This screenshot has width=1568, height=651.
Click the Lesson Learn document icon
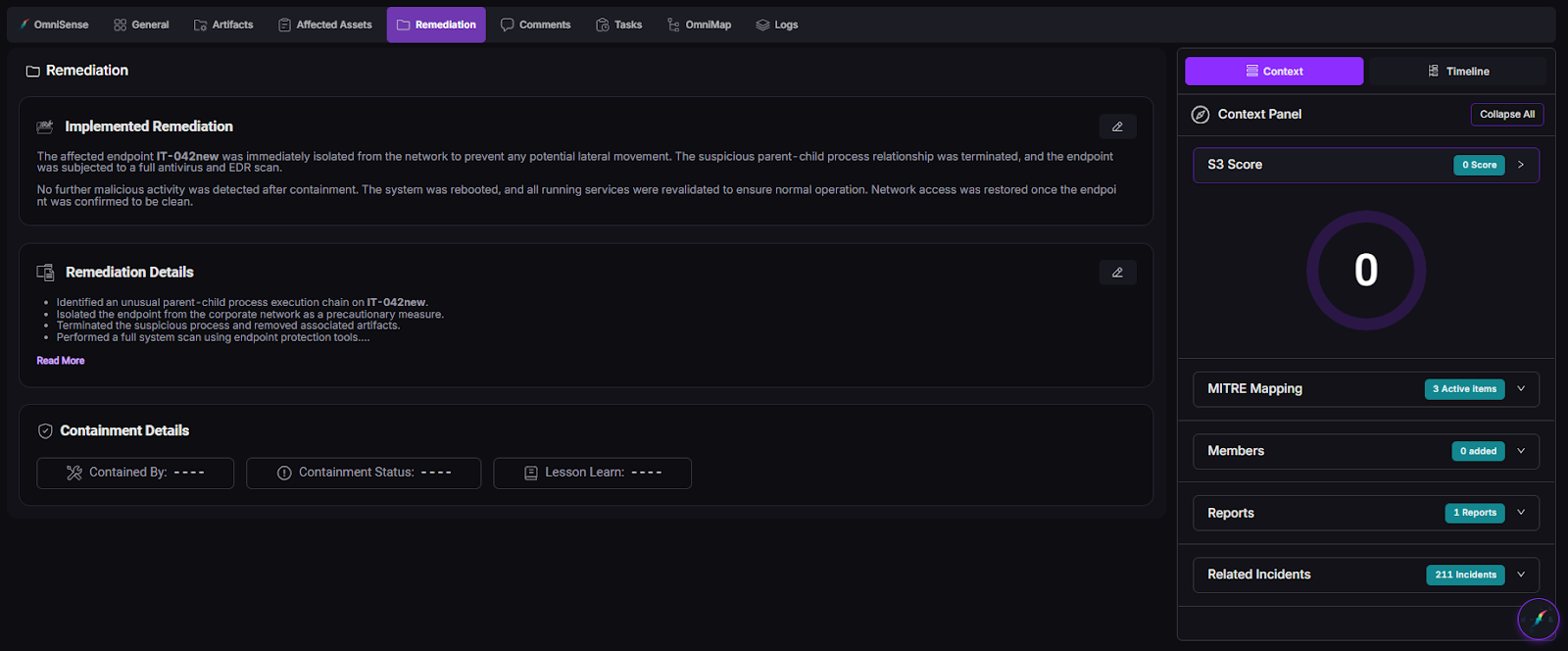pyautogui.click(x=531, y=473)
